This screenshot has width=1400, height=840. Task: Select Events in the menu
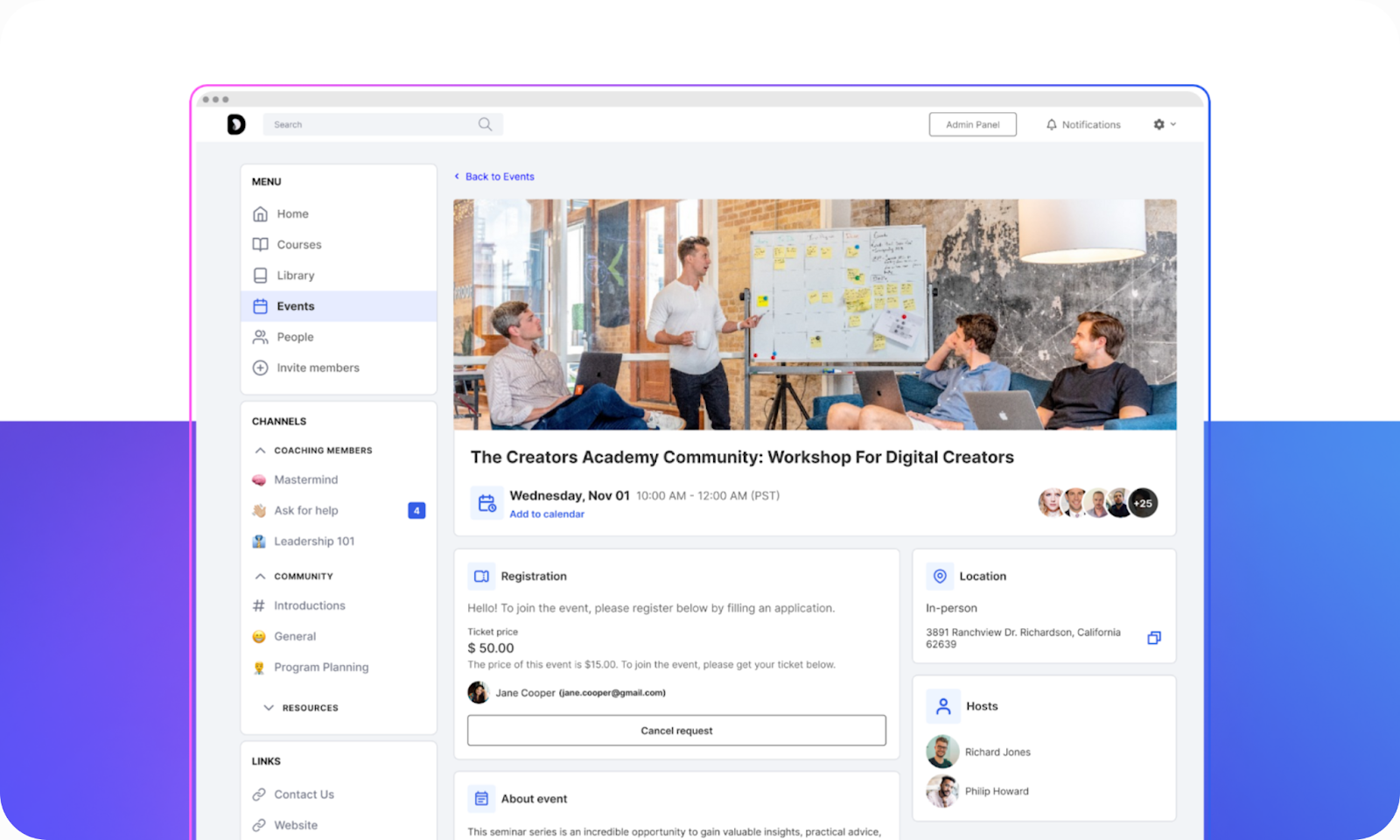point(339,306)
